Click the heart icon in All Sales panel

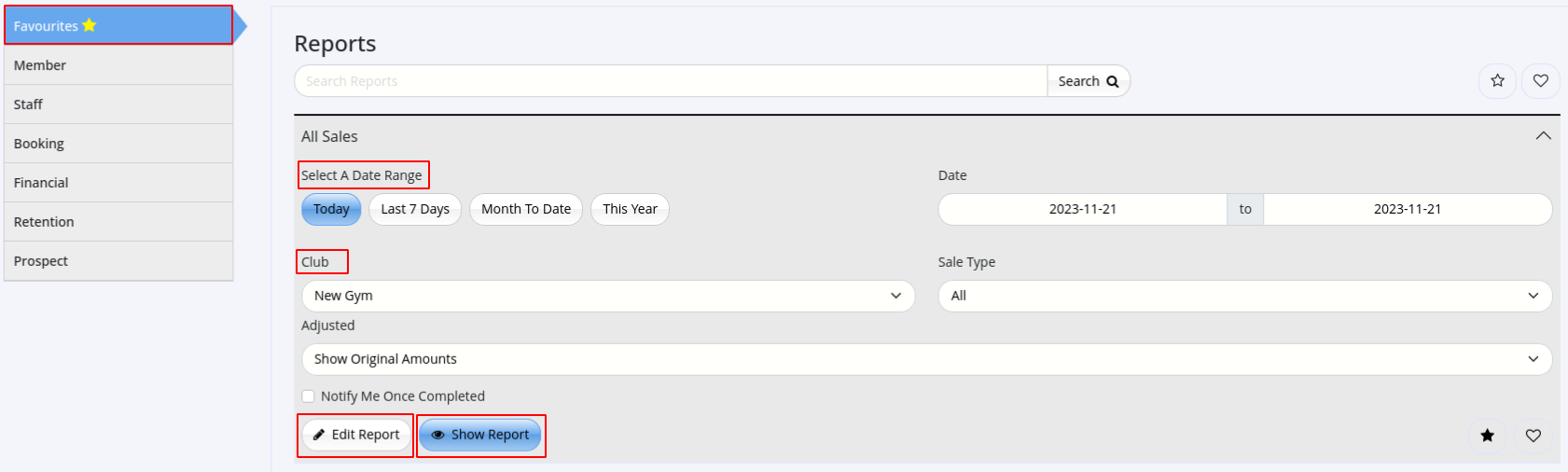(1533, 435)
